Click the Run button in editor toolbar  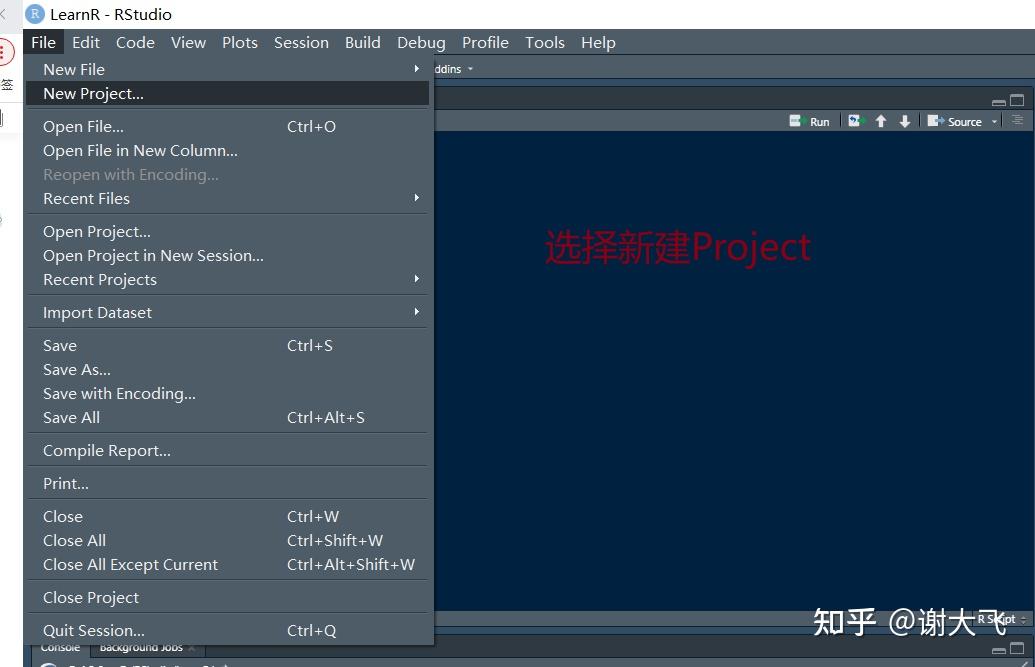tap(809, 122)
